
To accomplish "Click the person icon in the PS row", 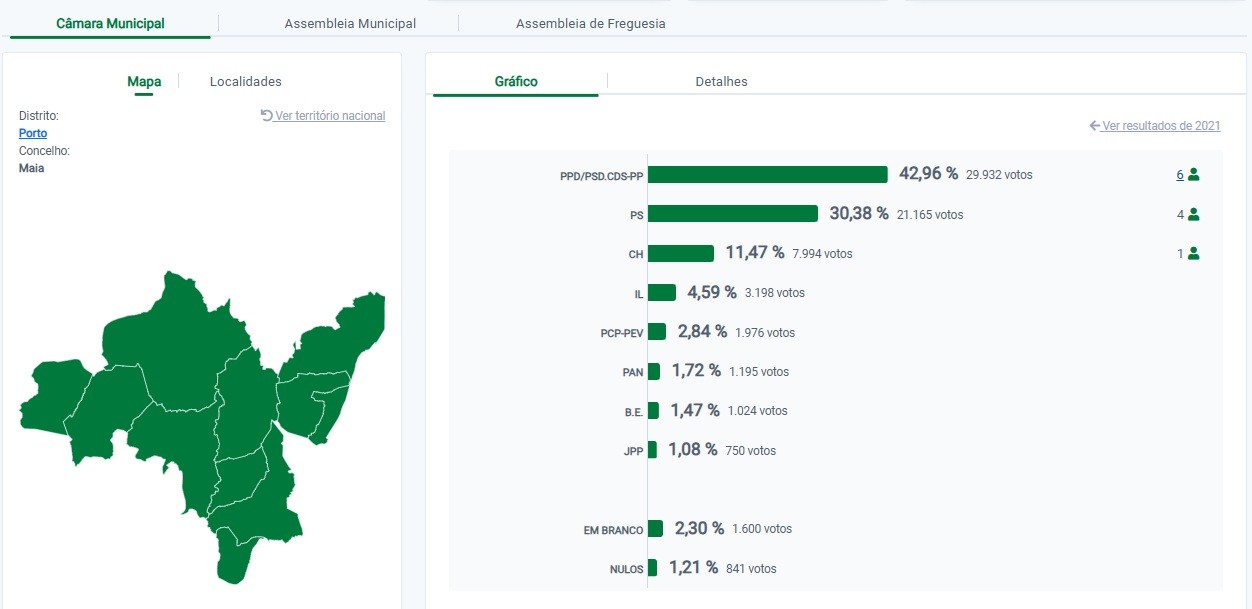I will [1193, 214].
